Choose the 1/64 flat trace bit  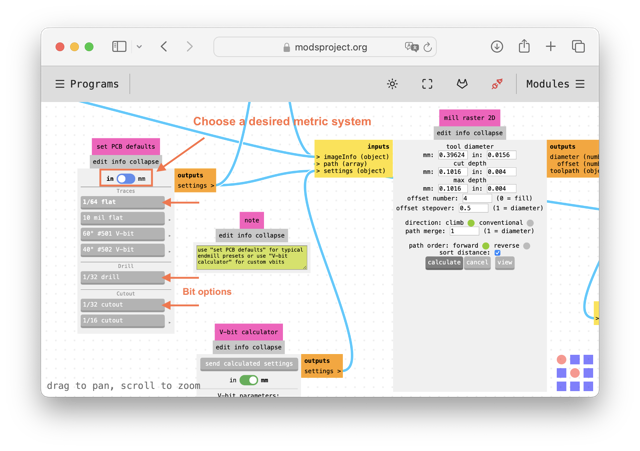(122, 202)
